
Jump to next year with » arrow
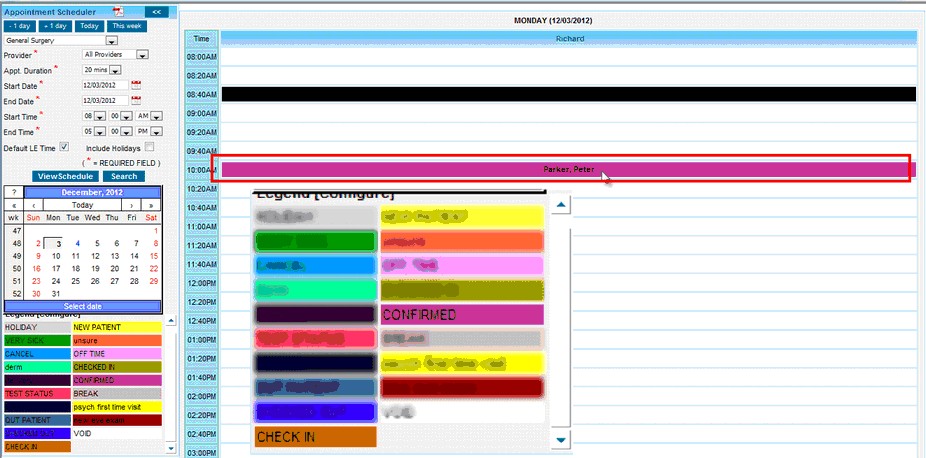tap(153, 204)
